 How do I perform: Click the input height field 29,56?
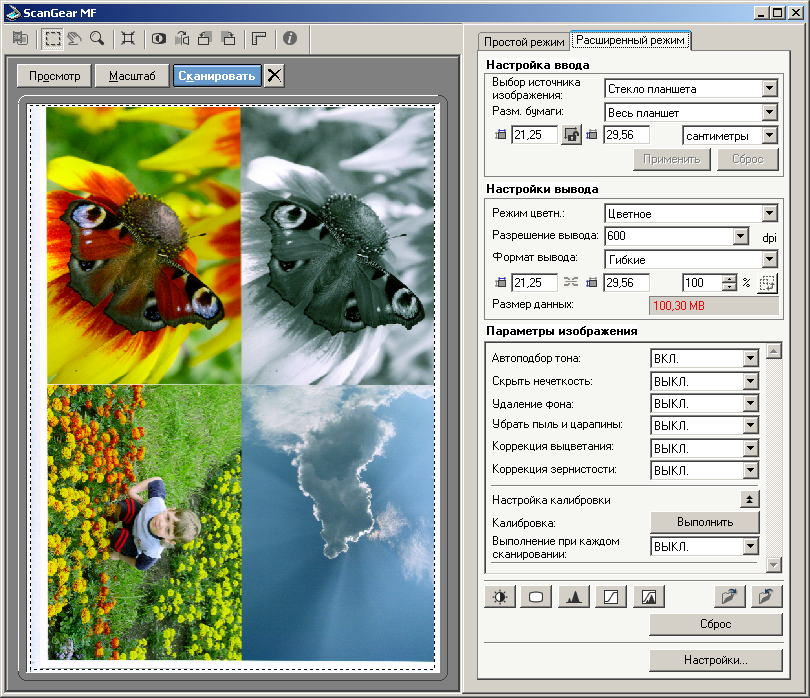click(x=626, y=135)
